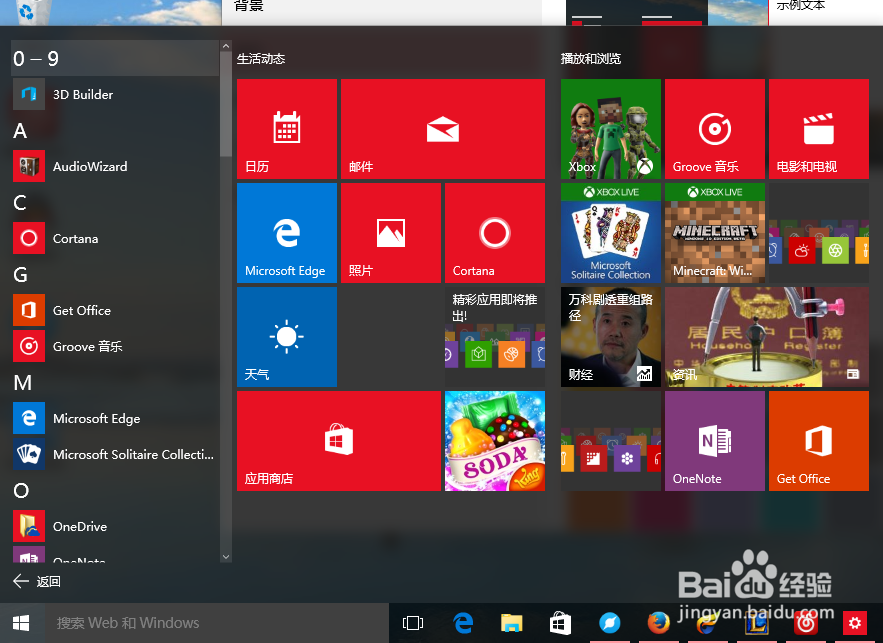Launch the Microsoft Edge tile
This screenshot has width=883, height=643.
pos(287,233)
